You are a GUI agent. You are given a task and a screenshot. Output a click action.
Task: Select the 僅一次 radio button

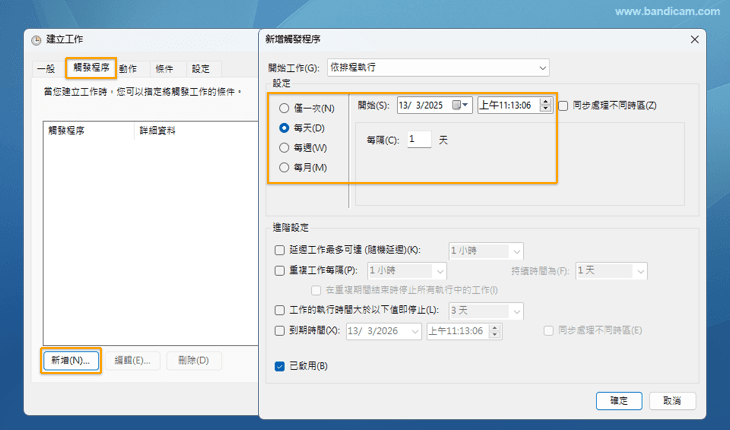coord(285,108)
